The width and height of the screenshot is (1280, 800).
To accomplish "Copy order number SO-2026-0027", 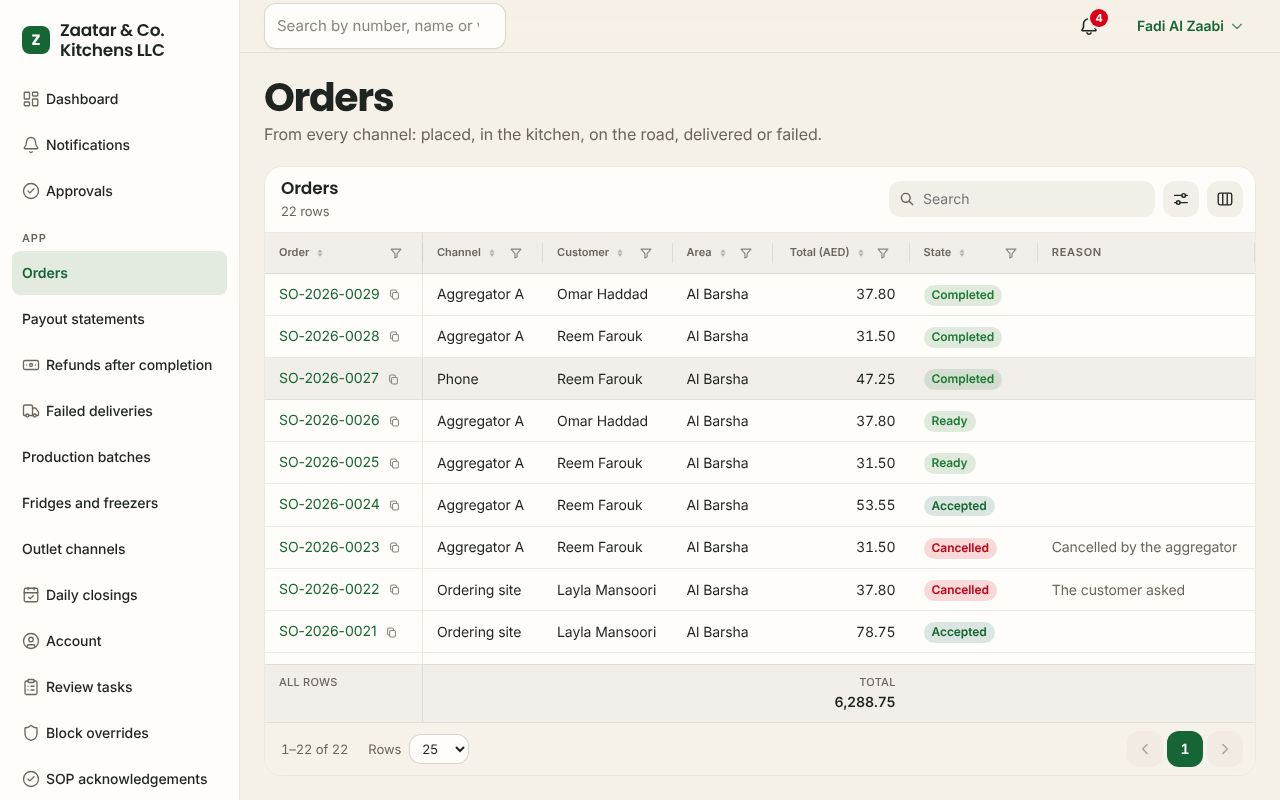I will point(393,379).
